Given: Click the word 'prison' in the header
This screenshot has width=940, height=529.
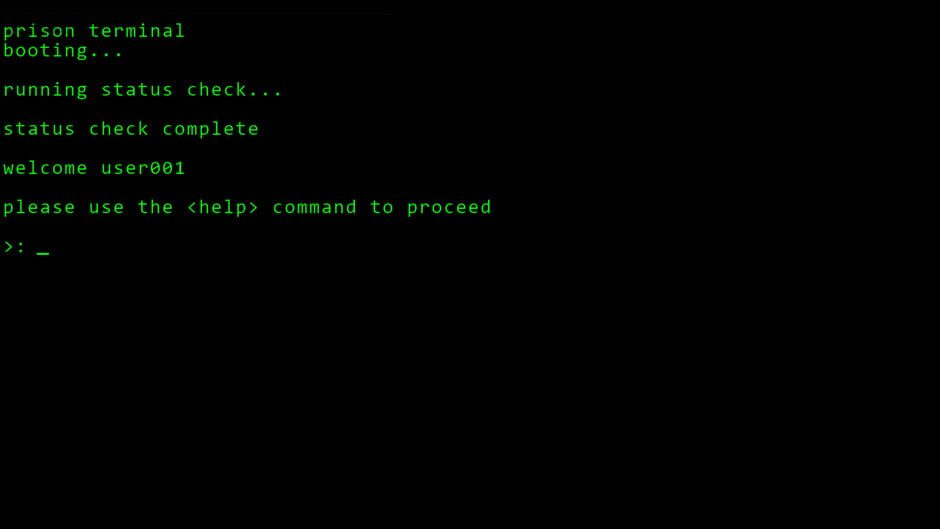Looking at the screenshot, I should tap(39, 31).
